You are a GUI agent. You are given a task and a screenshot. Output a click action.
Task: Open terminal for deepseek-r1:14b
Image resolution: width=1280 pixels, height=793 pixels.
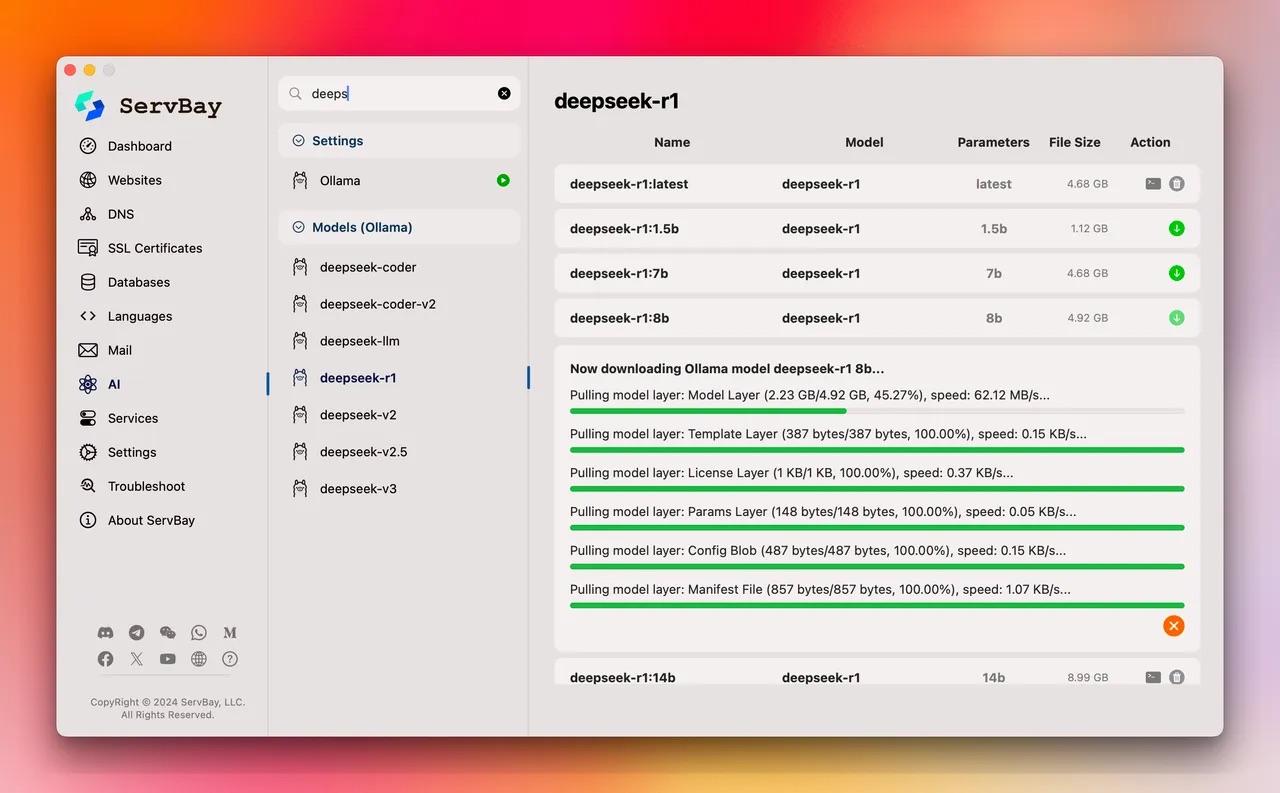tap(1153, 677)
